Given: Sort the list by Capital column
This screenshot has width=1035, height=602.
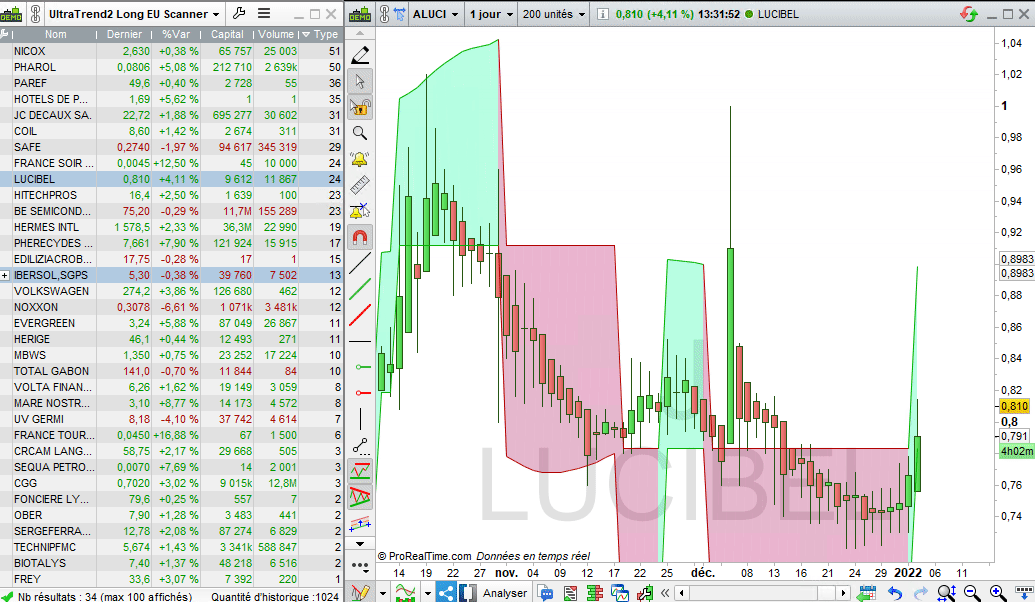Looking at the screenshot, I should [227, 34].
